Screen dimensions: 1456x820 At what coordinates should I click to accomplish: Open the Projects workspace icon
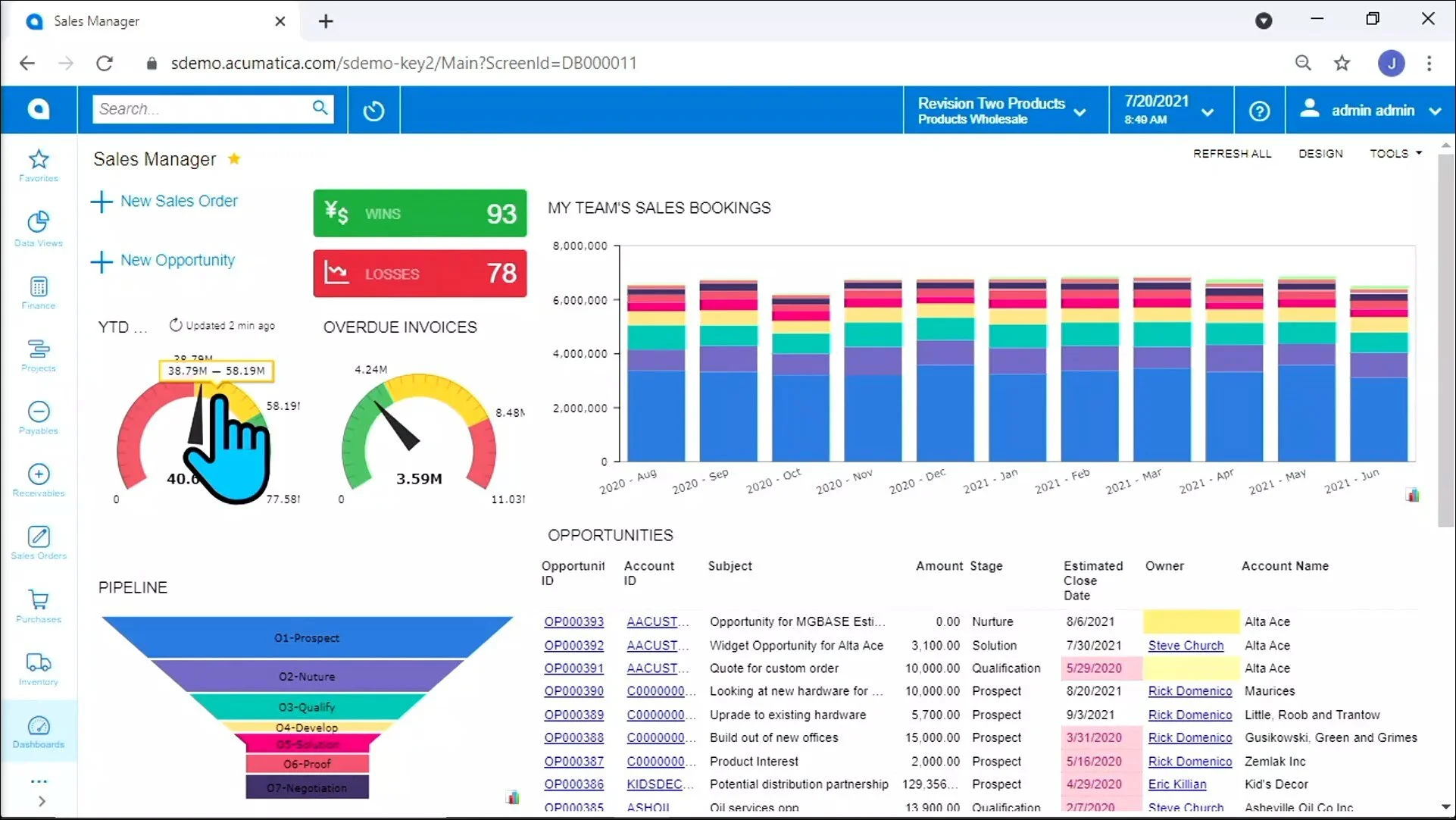click(39, 355)
